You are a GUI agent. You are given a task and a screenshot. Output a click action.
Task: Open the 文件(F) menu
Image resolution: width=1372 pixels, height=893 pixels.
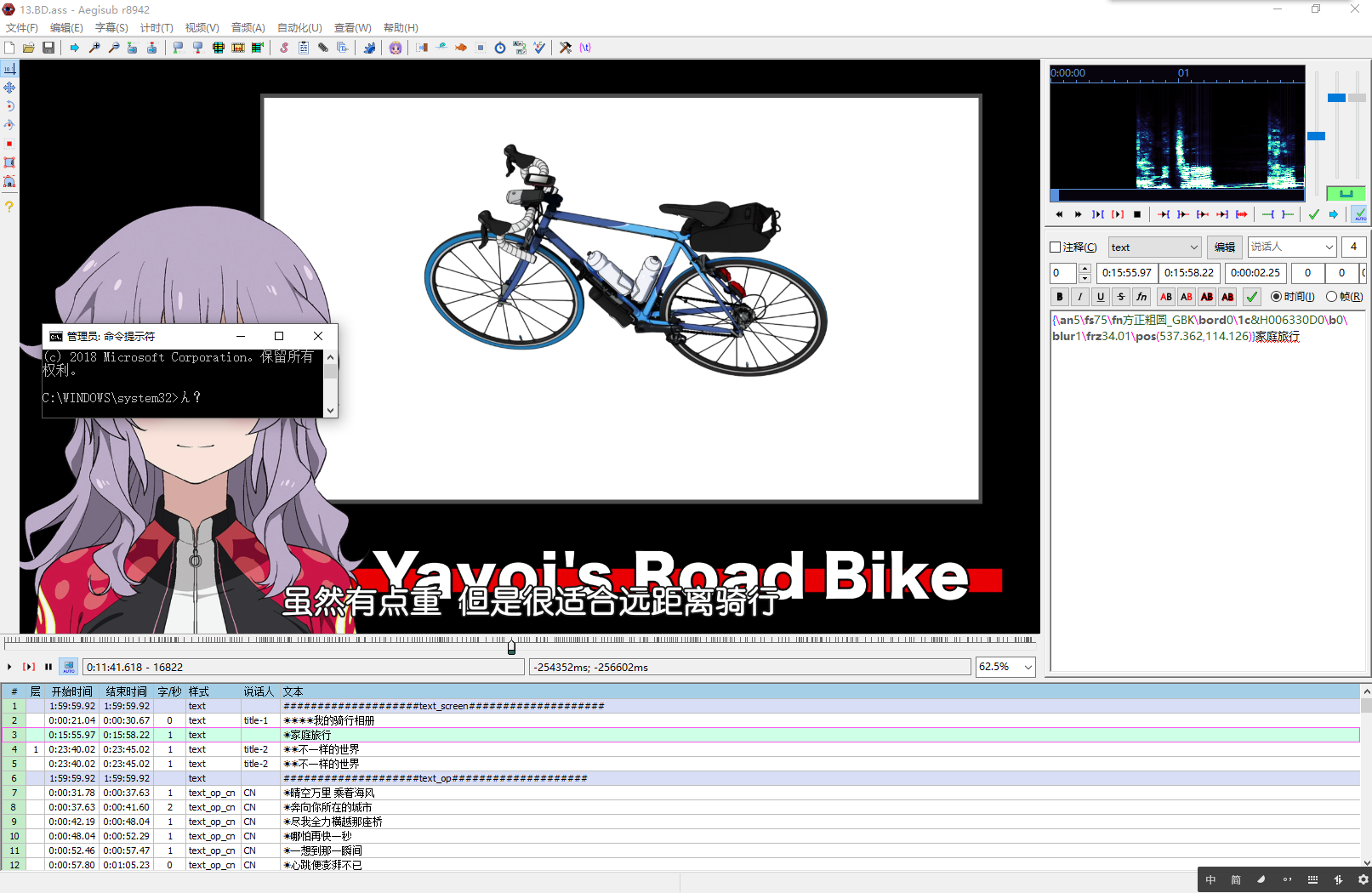coord(22,28)
